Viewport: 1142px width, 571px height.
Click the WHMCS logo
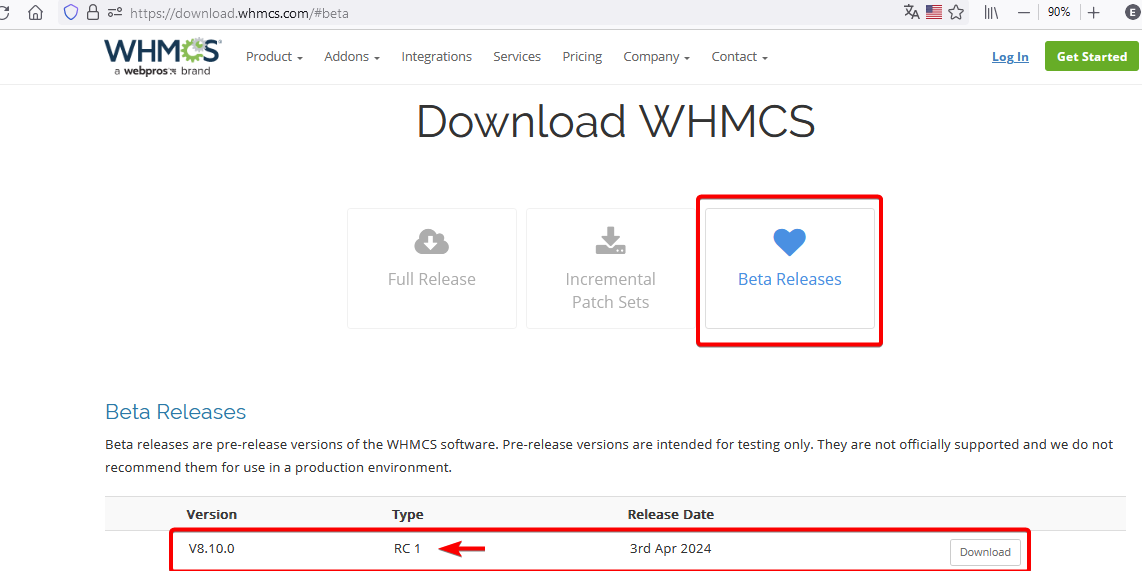click(x=162, y=58)
